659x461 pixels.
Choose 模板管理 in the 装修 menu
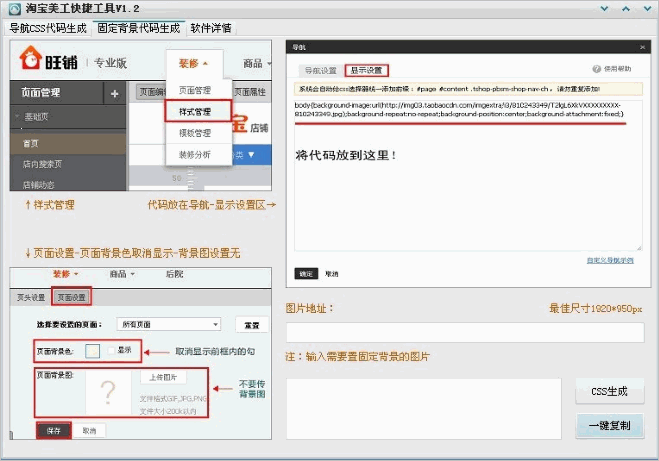click(195, 133)
